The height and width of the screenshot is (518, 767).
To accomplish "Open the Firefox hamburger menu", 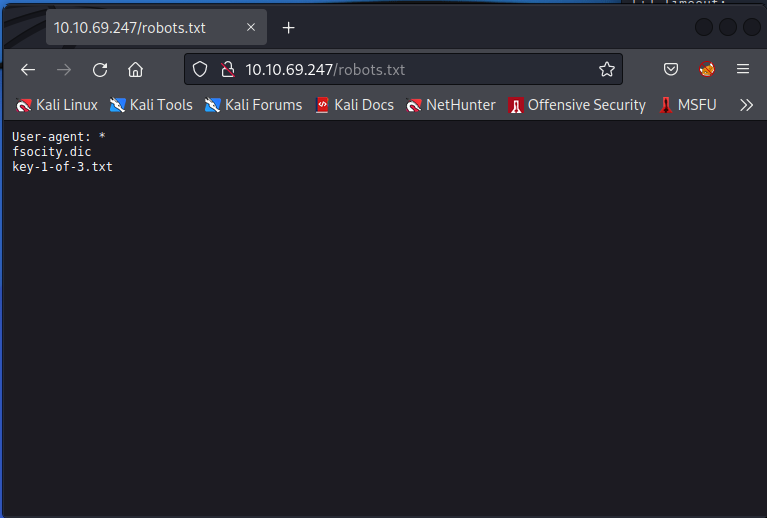I will [x=743, y=69].
